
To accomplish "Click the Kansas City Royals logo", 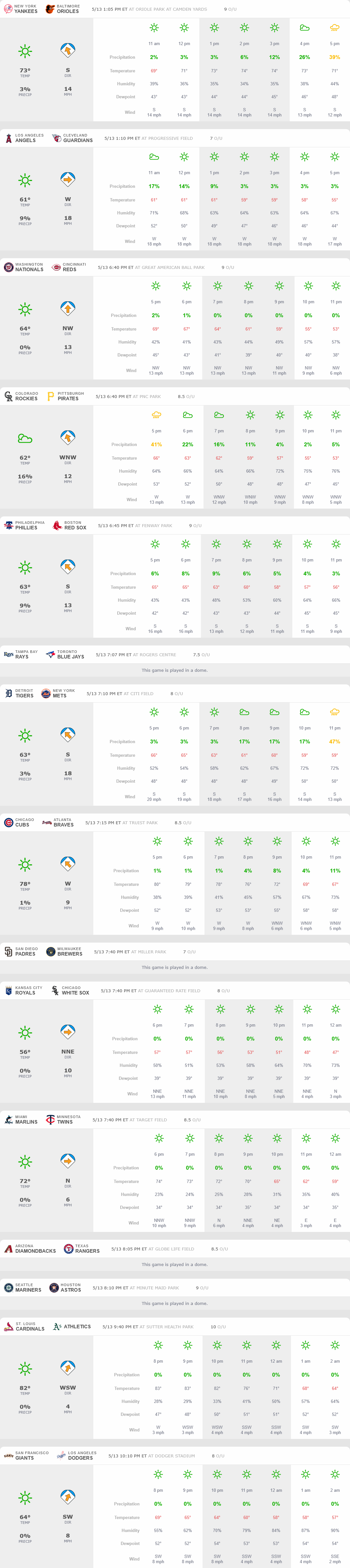I will click(x=8, y=990).
